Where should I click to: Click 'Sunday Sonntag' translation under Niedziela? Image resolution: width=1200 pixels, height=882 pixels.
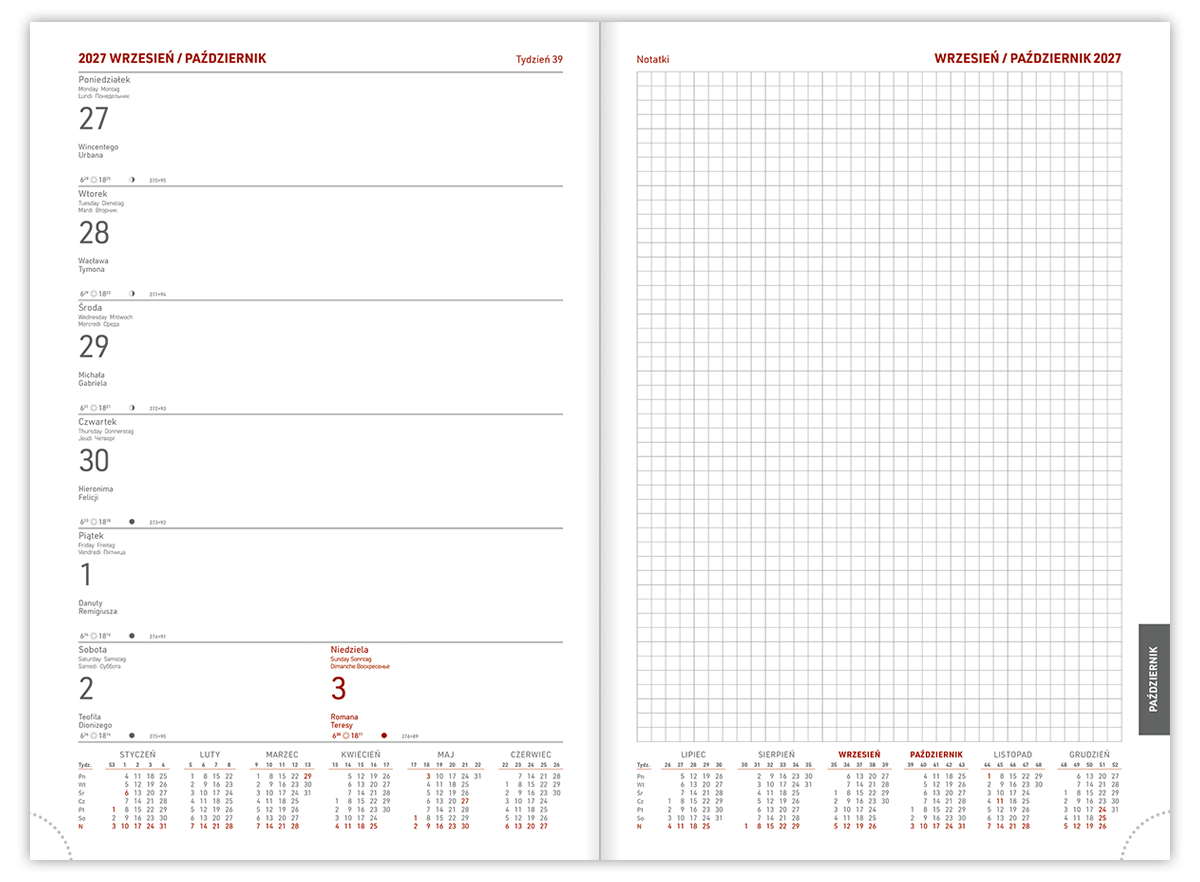[x=351, y=660]
